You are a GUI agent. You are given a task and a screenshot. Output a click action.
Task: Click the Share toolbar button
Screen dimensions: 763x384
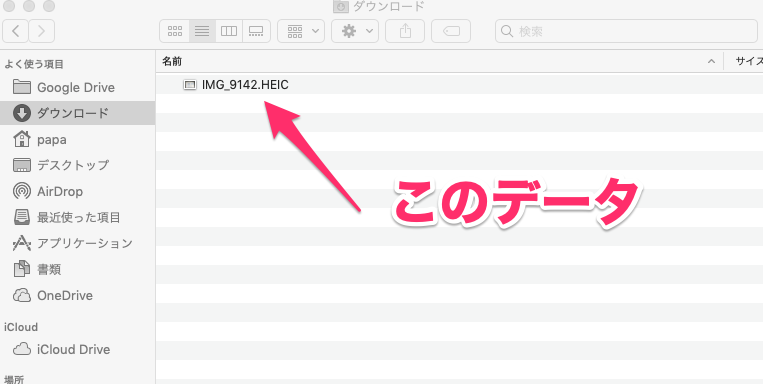[405, 32]
